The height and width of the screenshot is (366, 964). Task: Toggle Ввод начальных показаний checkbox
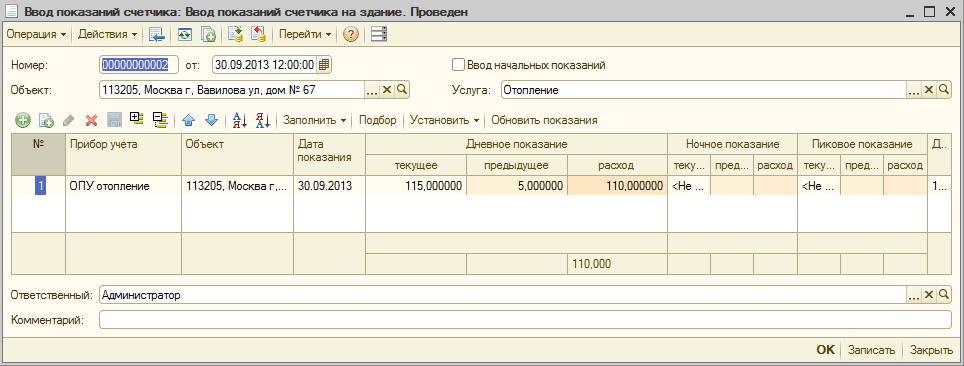457,65
